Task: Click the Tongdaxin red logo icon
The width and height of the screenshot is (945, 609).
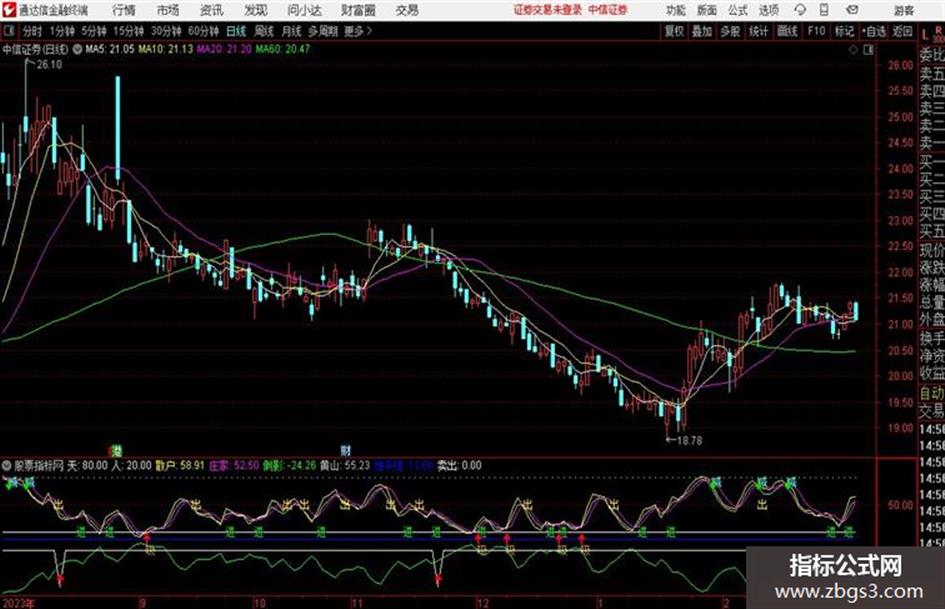Action: coord(8,10)
